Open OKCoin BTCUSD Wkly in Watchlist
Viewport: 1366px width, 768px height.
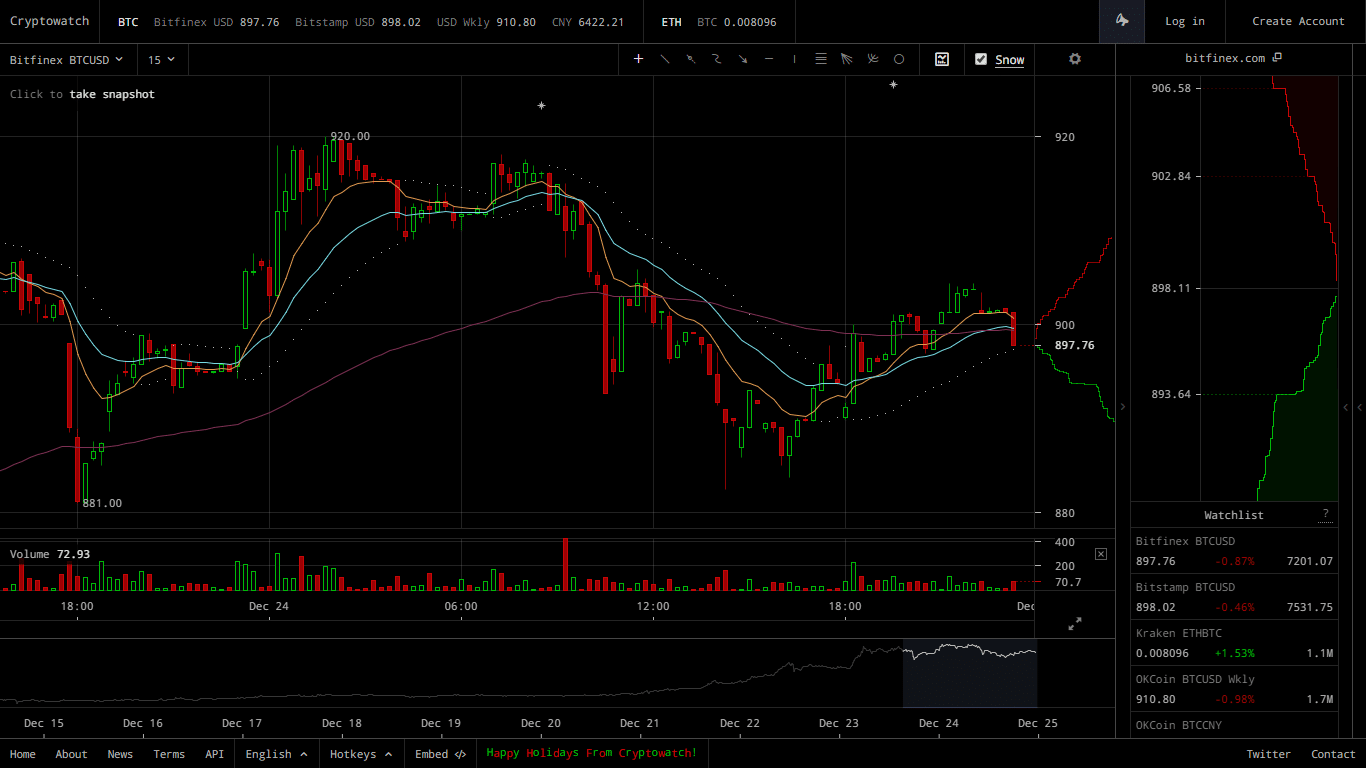click(1234, 689)
